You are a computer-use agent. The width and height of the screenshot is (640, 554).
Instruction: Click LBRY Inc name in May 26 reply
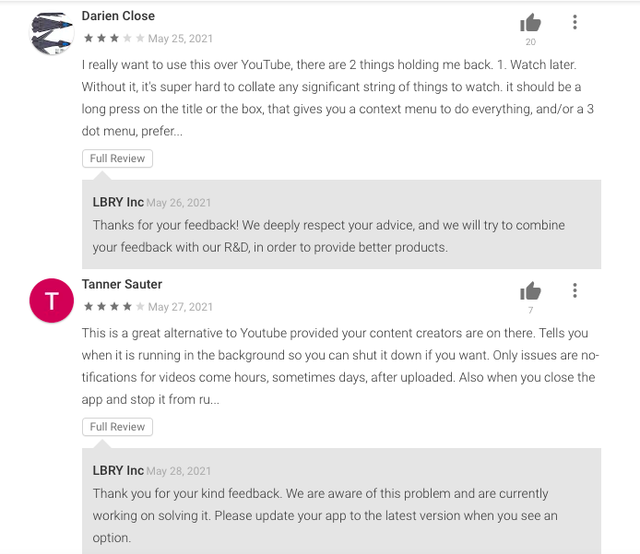118,202
